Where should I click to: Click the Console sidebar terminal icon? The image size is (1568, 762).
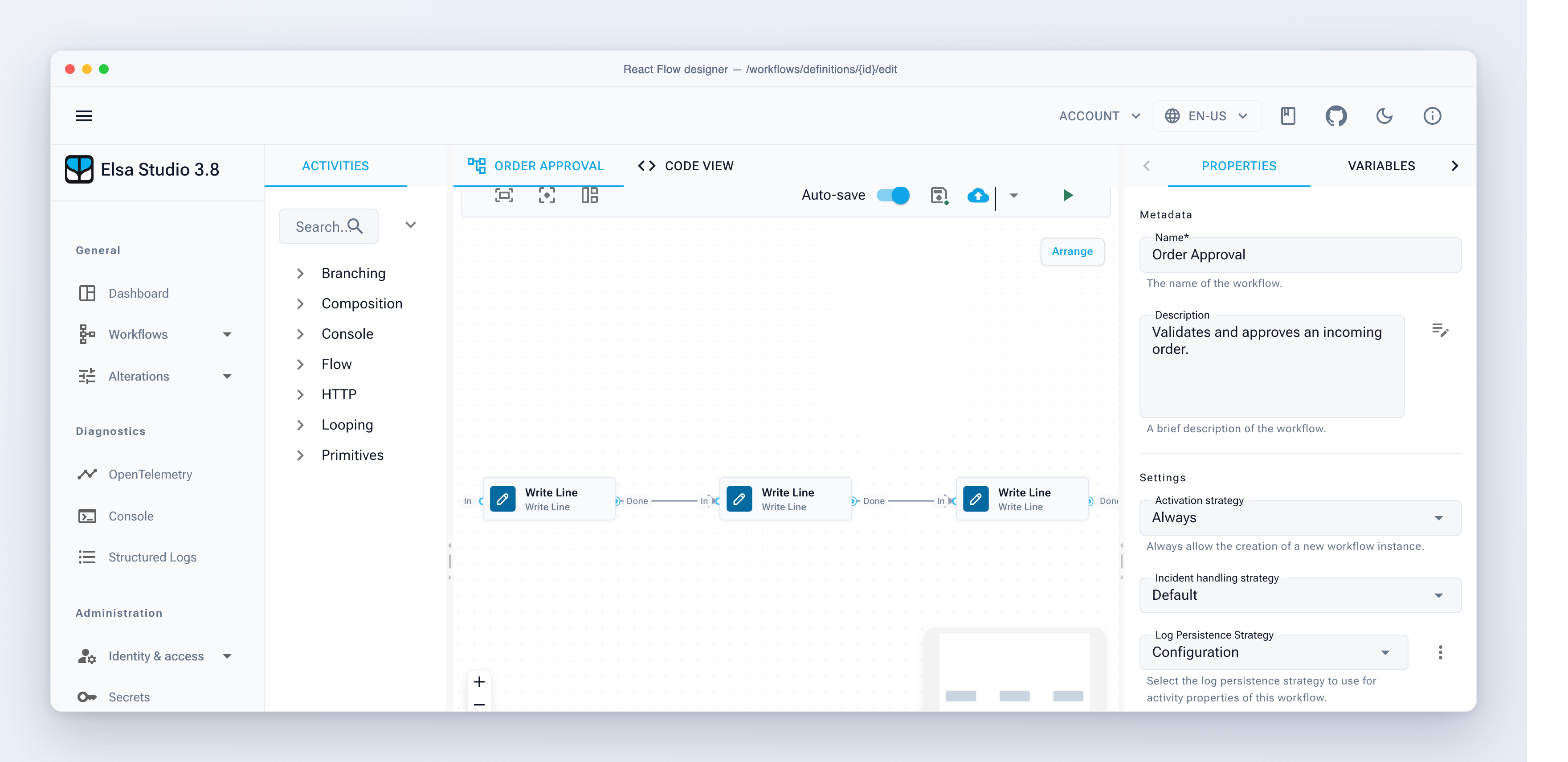(x=87, y=516)
